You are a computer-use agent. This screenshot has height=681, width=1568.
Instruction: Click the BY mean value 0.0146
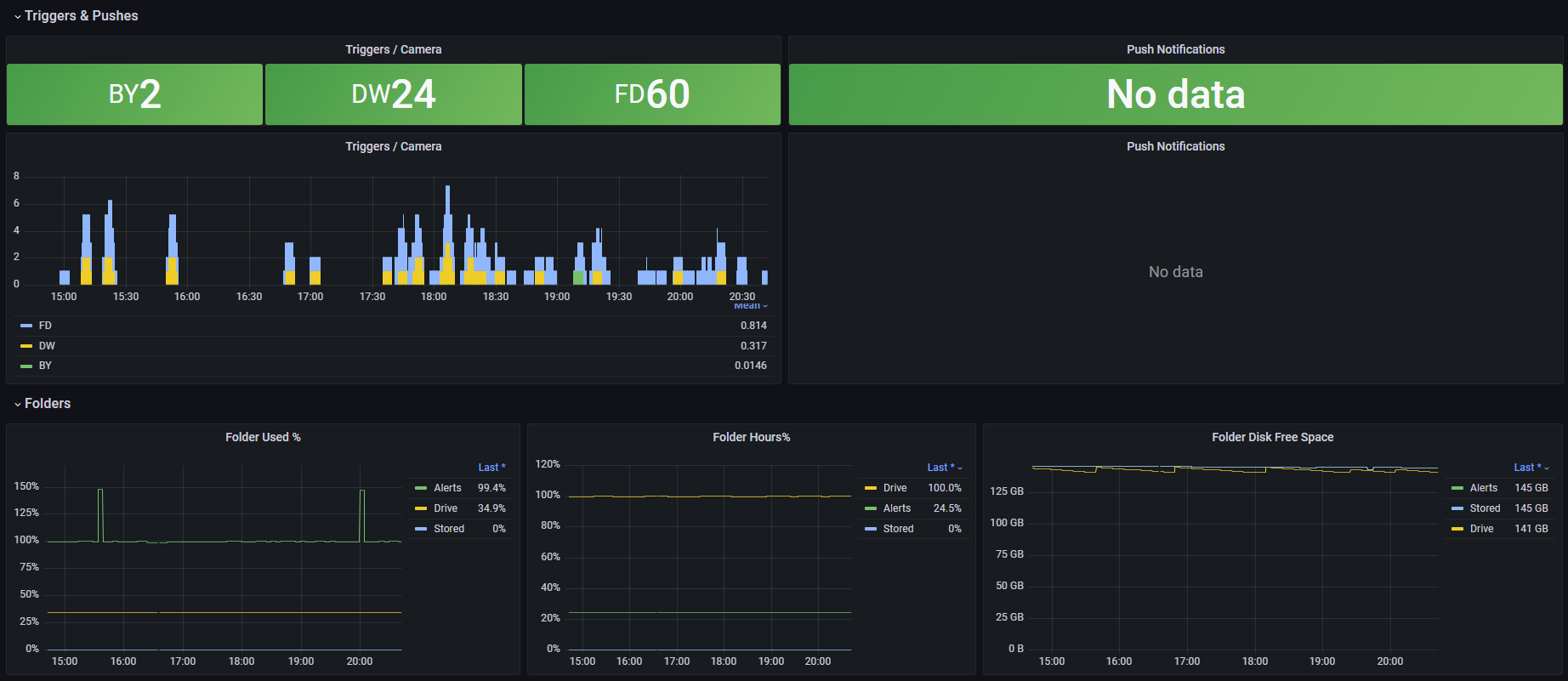751,366
